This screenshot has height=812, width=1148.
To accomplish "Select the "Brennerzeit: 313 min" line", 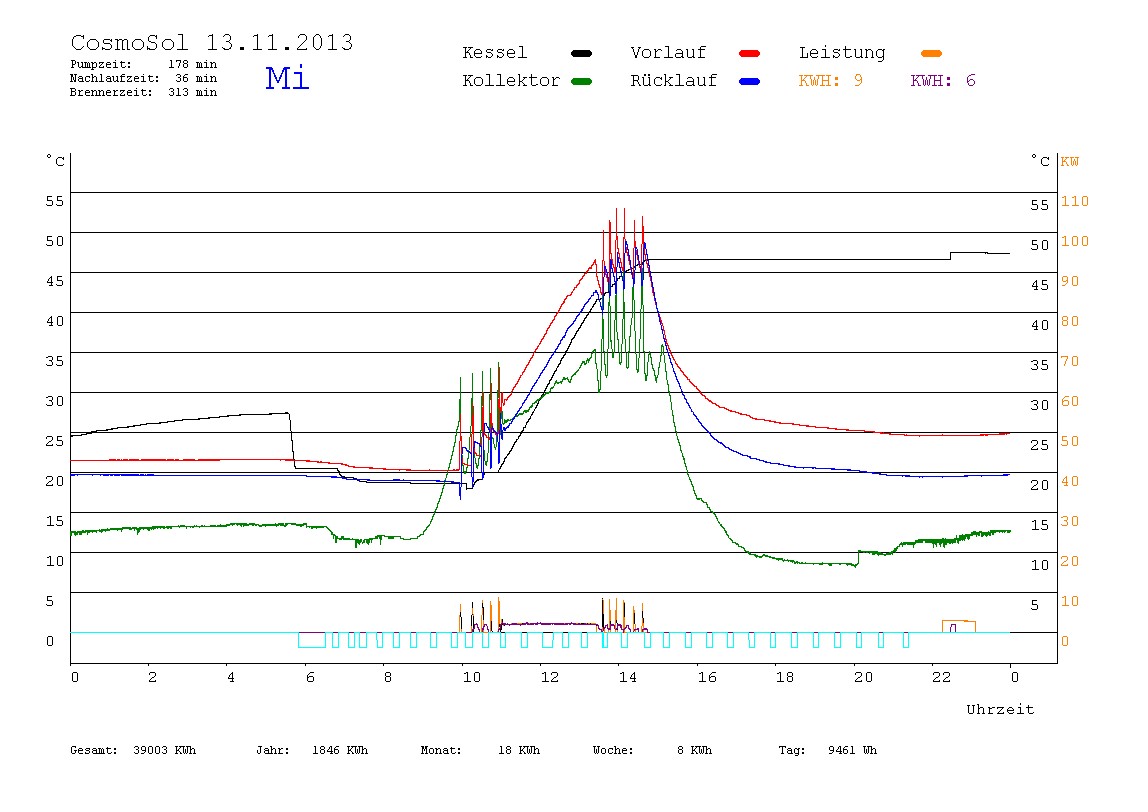I will point(144,92).
